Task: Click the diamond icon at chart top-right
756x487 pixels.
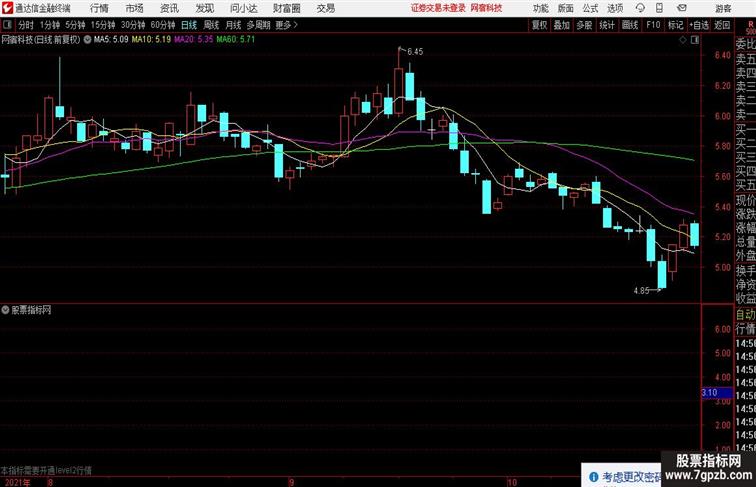Action: coord(683,41)
